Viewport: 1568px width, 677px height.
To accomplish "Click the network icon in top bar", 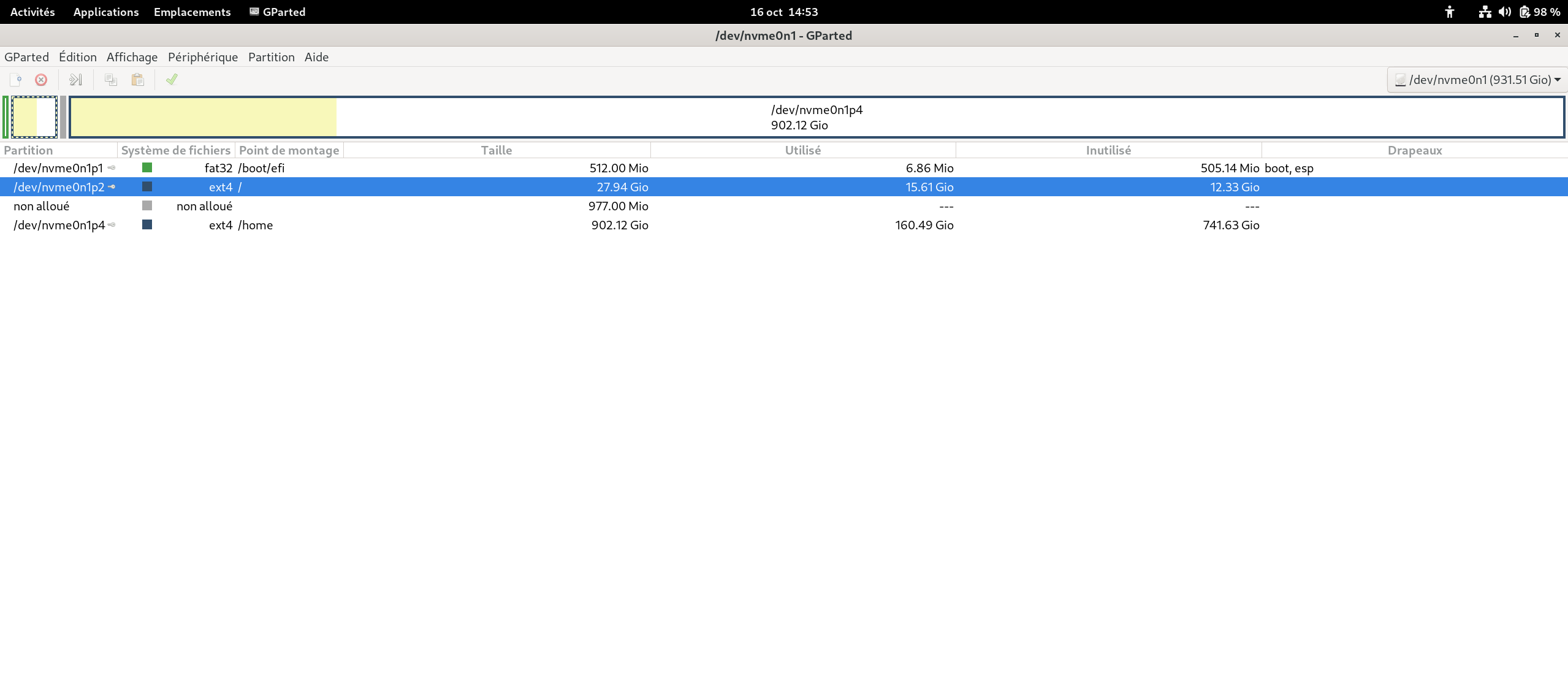I will coord(1485,12).
